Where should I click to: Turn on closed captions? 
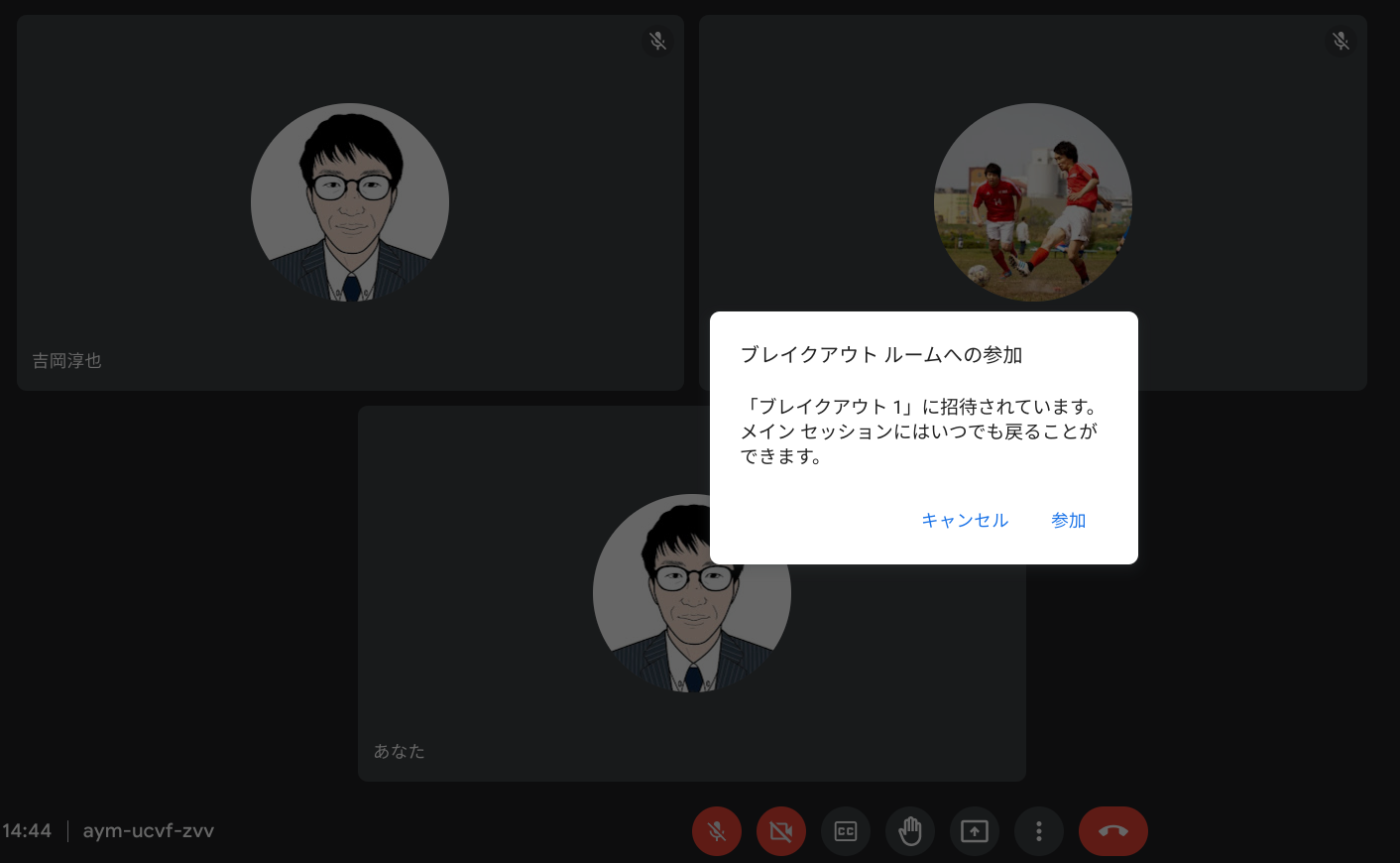(846, 831)
